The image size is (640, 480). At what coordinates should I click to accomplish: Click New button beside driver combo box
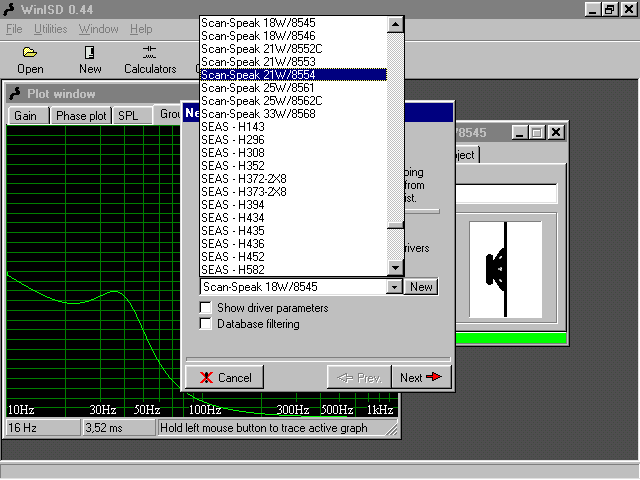tap(421, 287)
